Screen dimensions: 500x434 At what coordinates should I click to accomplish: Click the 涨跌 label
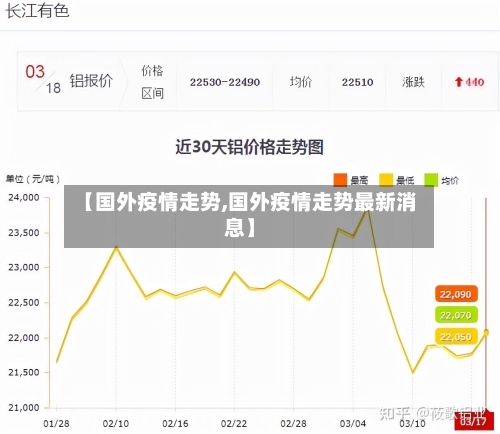413,82
